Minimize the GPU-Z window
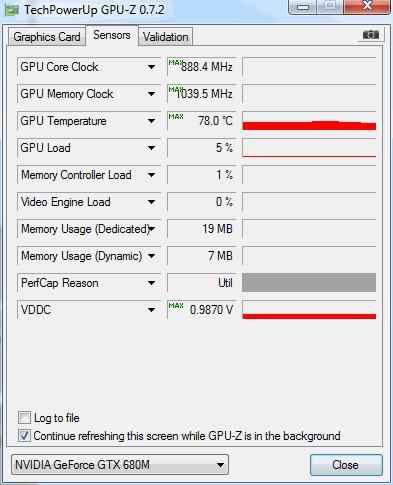This screenshot has width=393, height=485. tap(302, 7)
